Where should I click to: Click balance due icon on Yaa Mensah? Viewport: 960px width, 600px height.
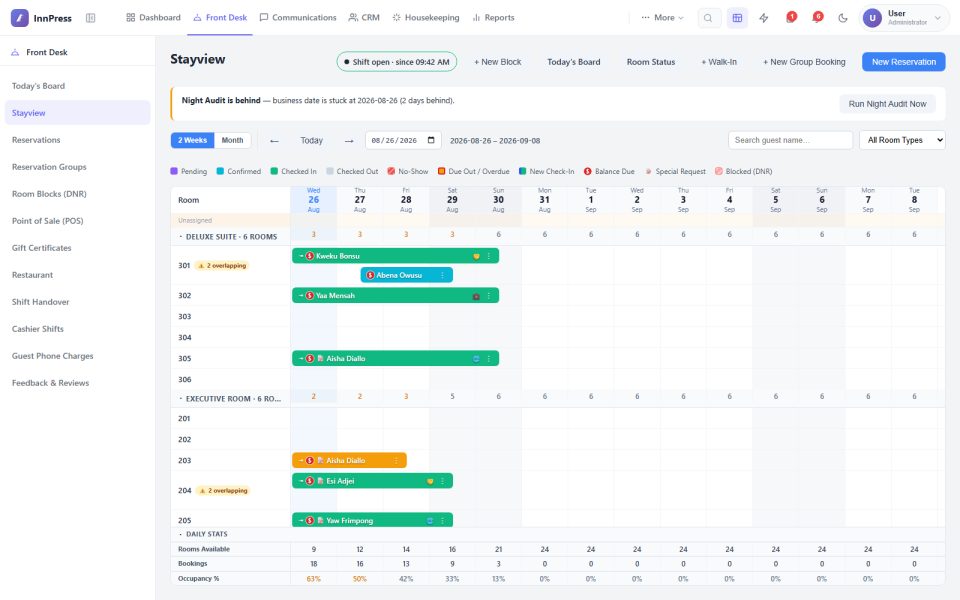(x=310, y=296)
